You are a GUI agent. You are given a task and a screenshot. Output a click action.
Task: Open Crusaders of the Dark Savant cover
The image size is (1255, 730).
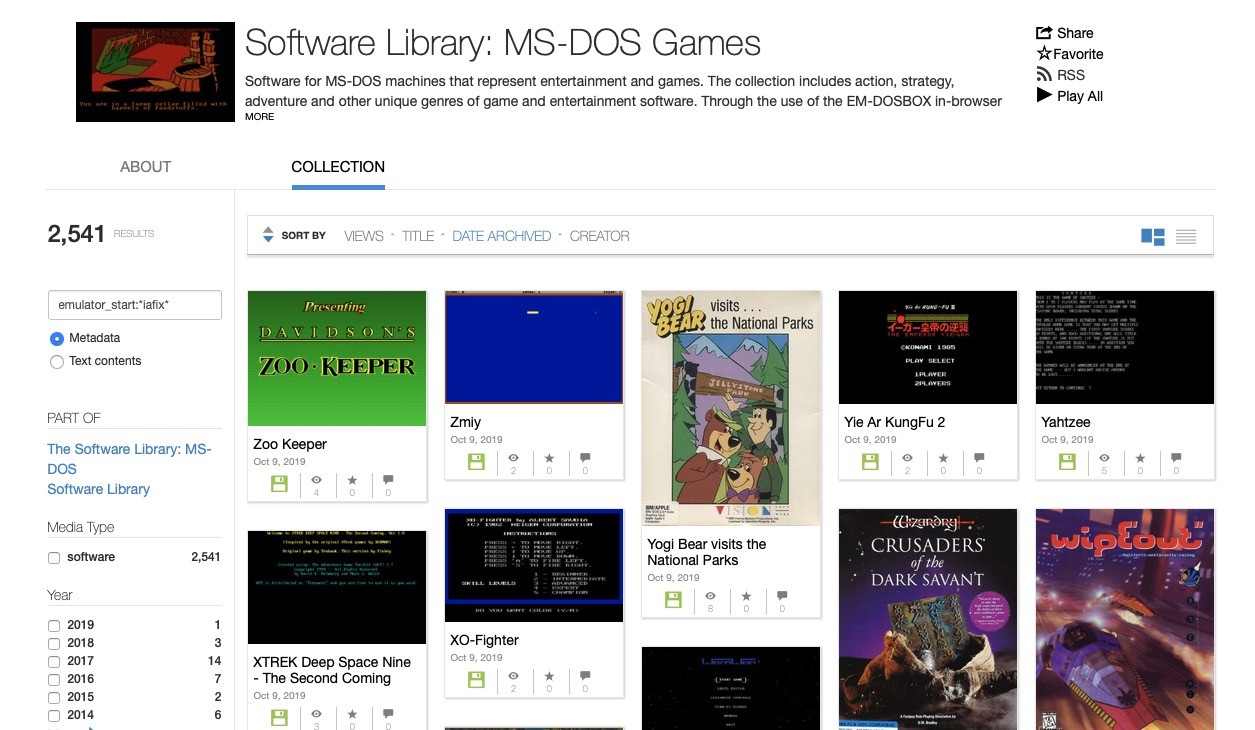(x=928, y=619)
